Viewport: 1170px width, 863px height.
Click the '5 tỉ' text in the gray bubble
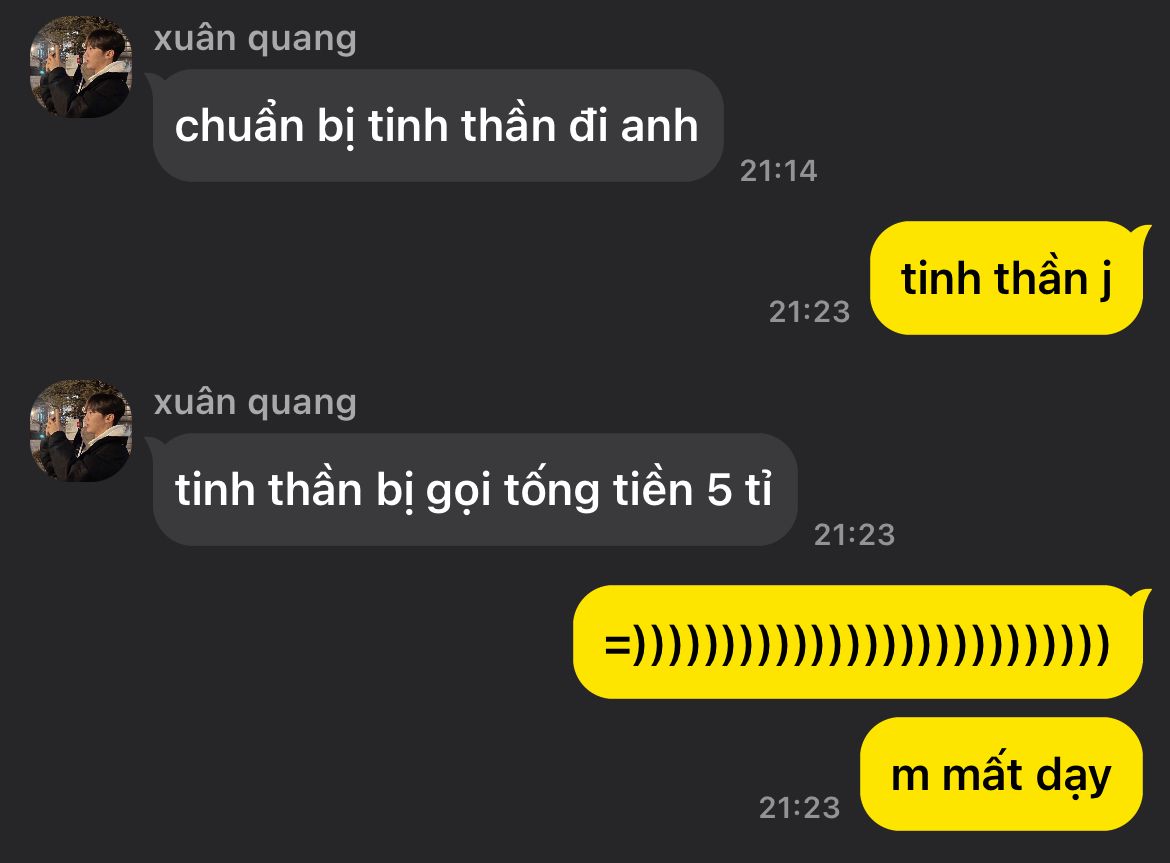739,489
